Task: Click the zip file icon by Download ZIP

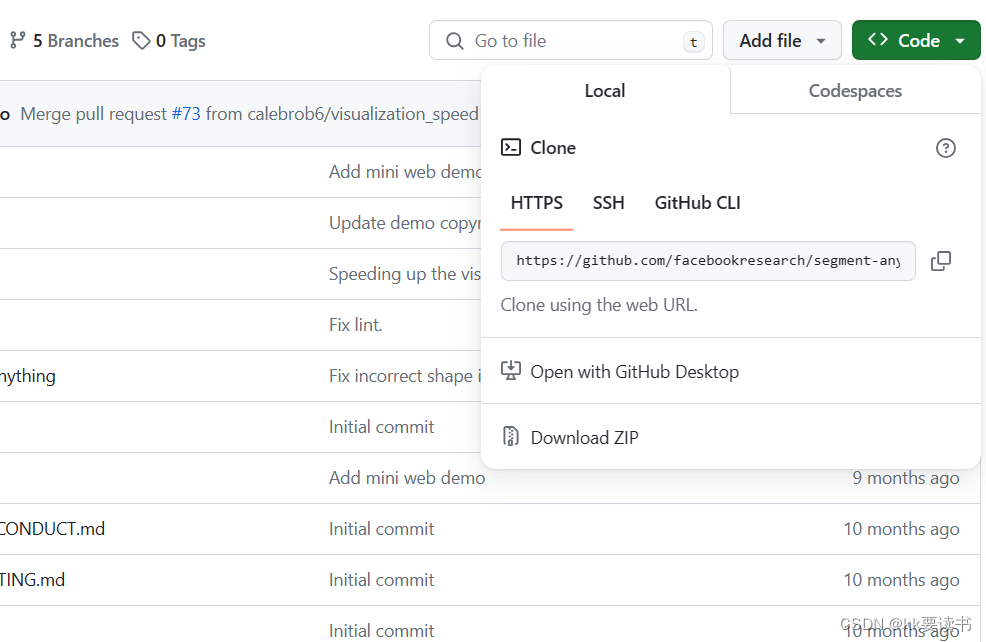Action: pos(511,436)
